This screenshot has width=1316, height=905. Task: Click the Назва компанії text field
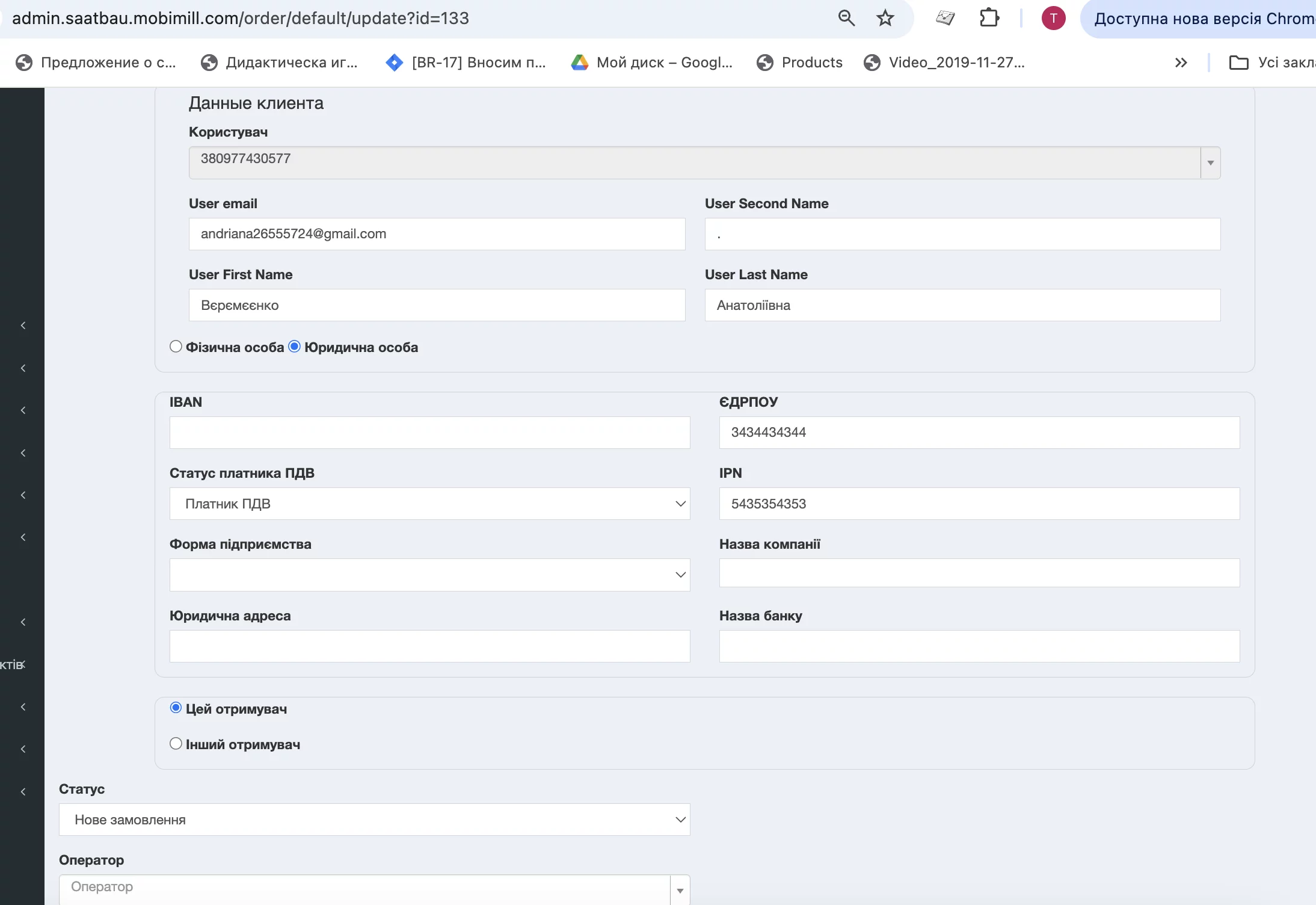(x=979, y=573)
